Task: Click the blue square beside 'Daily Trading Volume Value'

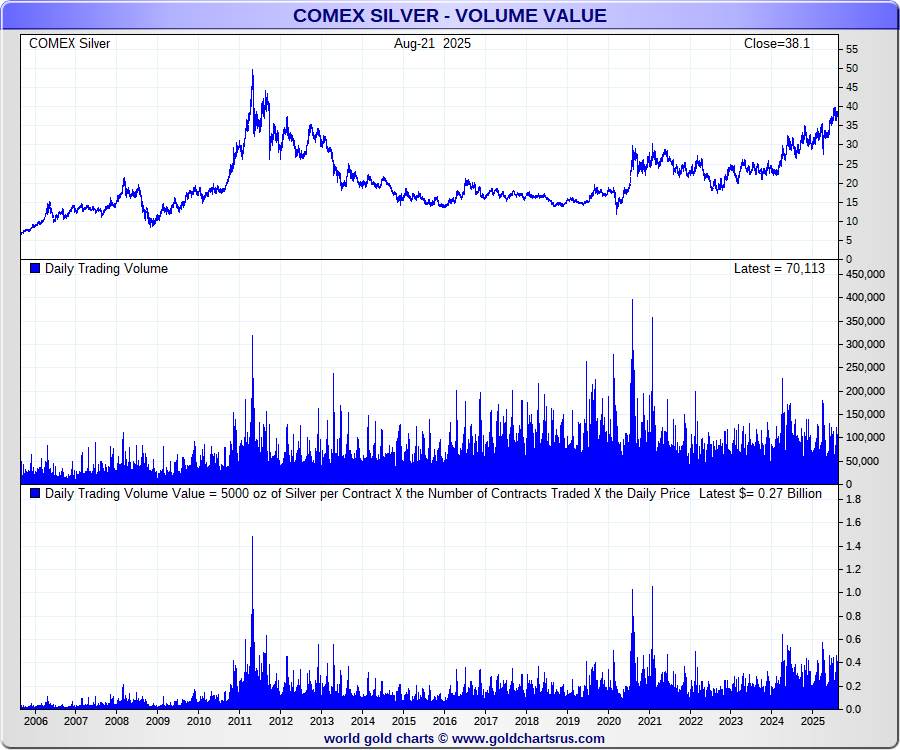Action: coord(35,493)
